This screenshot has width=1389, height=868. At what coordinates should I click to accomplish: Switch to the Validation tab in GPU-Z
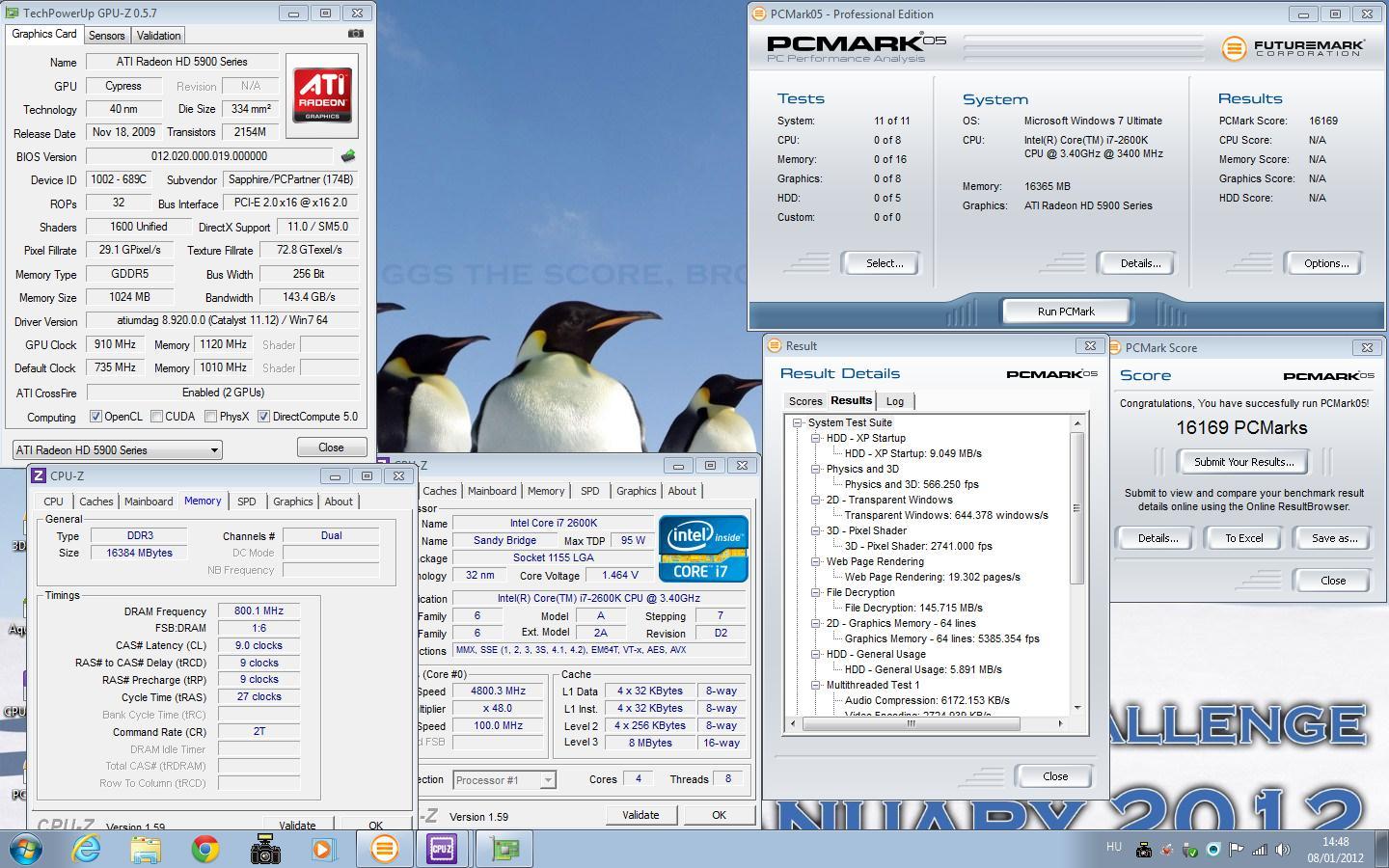[x=158, y=35]
